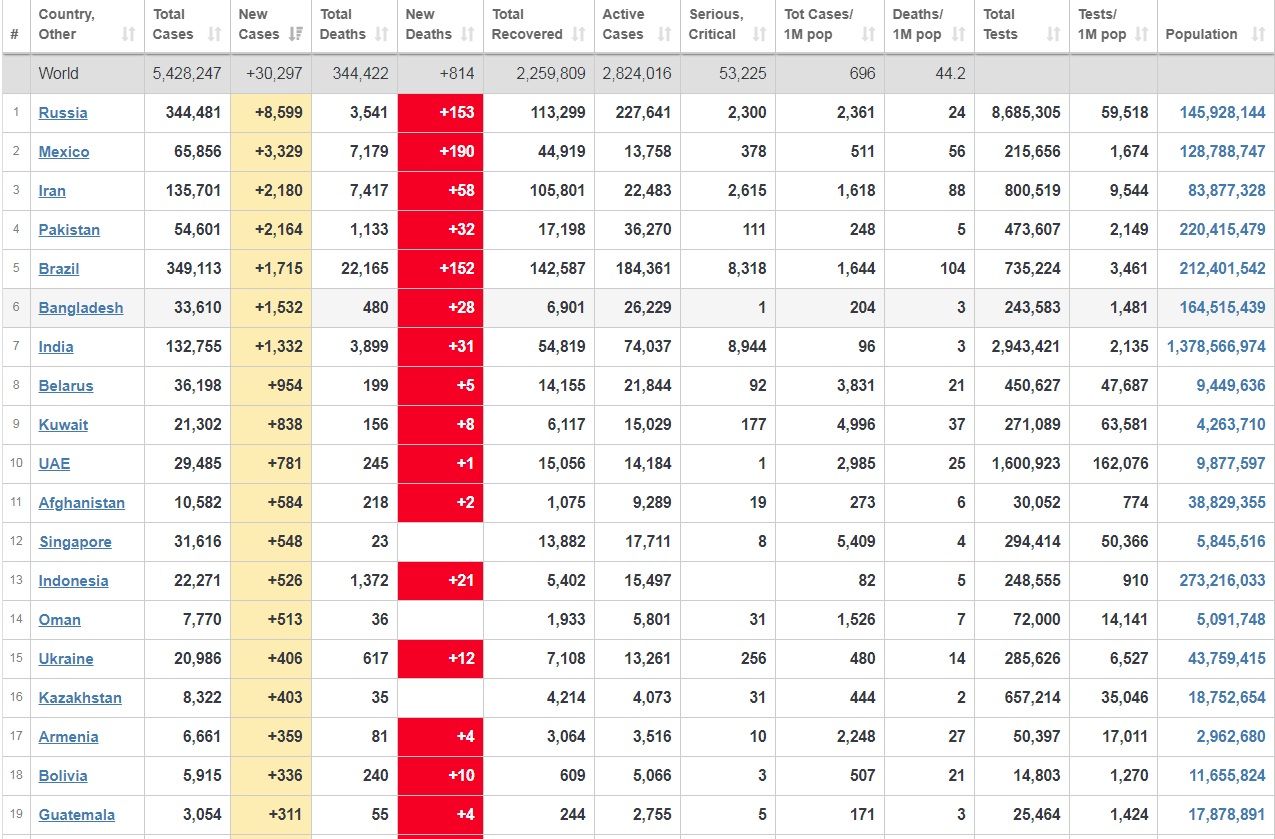Open the Russia country link
The width and height of the screenshot is (1275, 839).
click(63, 113)
